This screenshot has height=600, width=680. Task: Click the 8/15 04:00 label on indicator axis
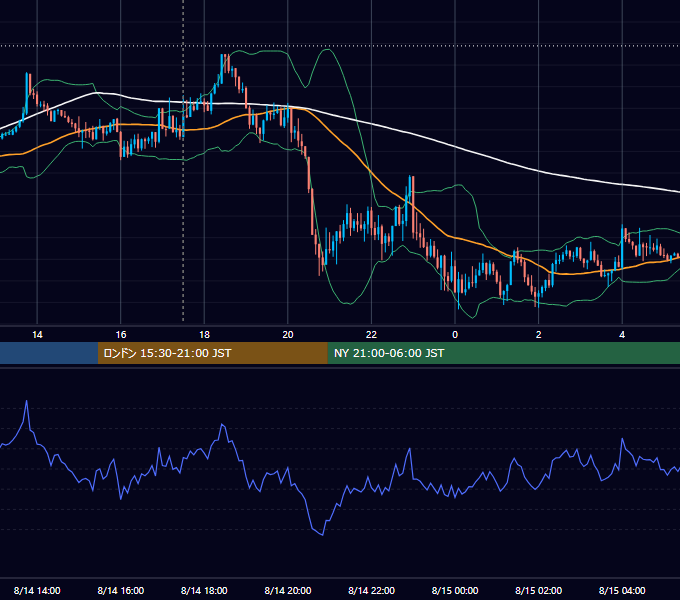(x=622, y=590)
